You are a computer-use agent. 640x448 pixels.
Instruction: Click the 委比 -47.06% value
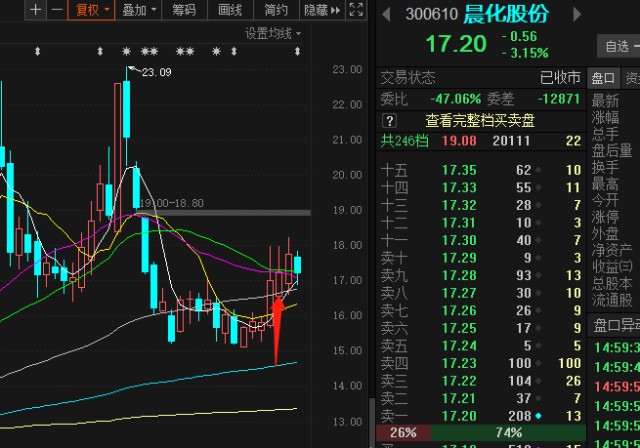[x=456, y=99]
